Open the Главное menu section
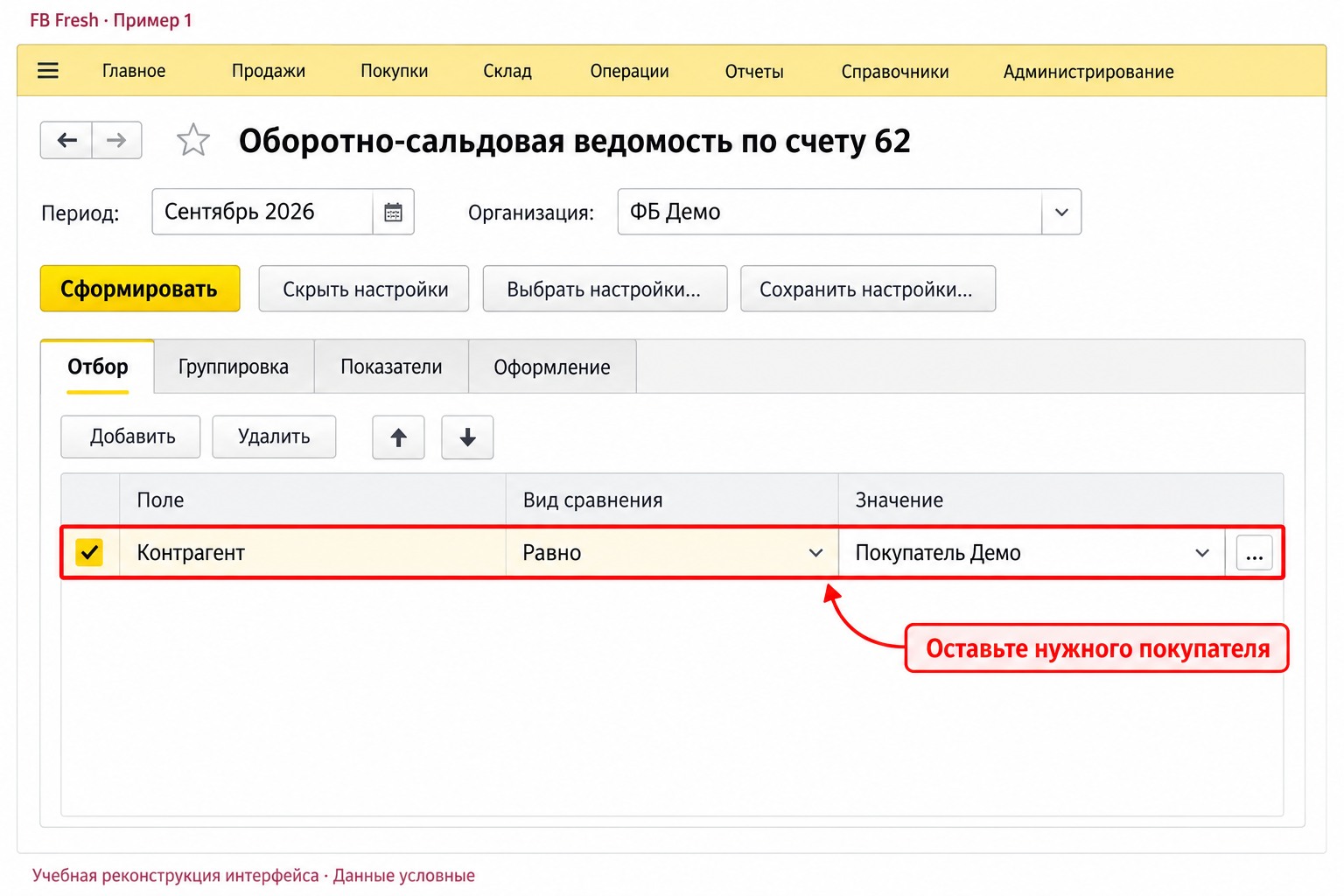 tap(134, 71)
